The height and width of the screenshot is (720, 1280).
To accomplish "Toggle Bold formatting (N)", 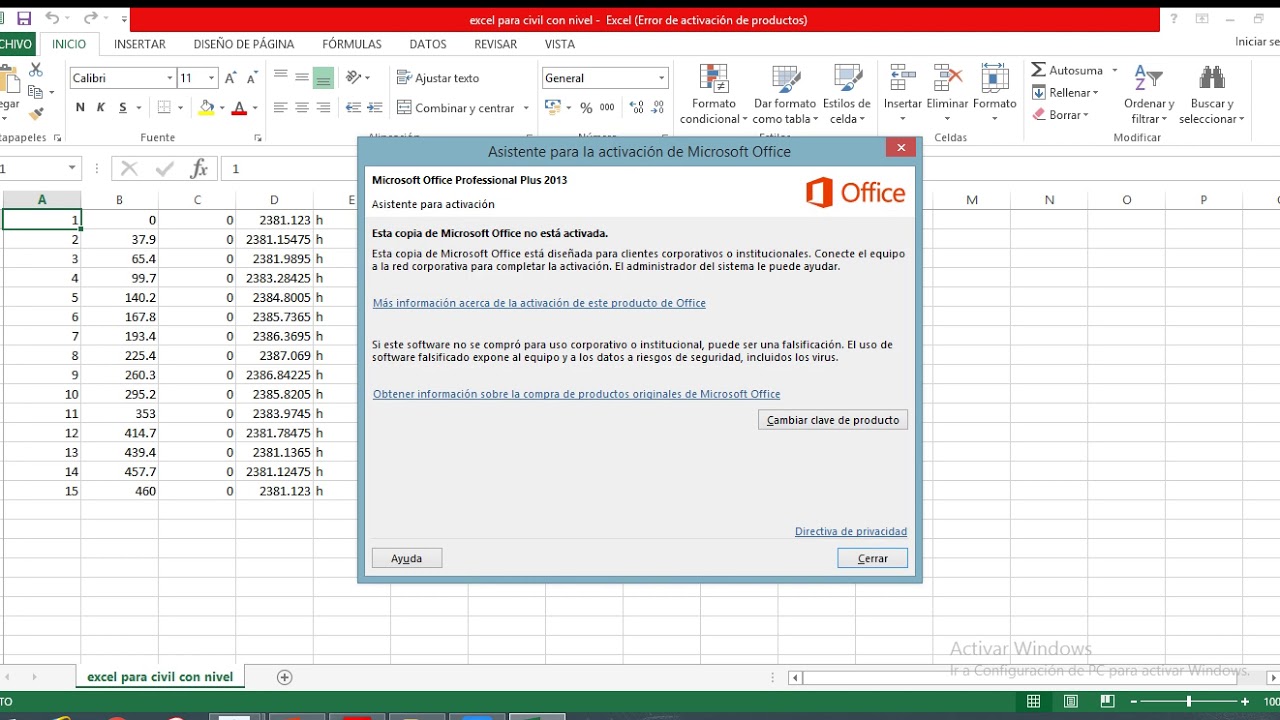I will coord(80,108).
